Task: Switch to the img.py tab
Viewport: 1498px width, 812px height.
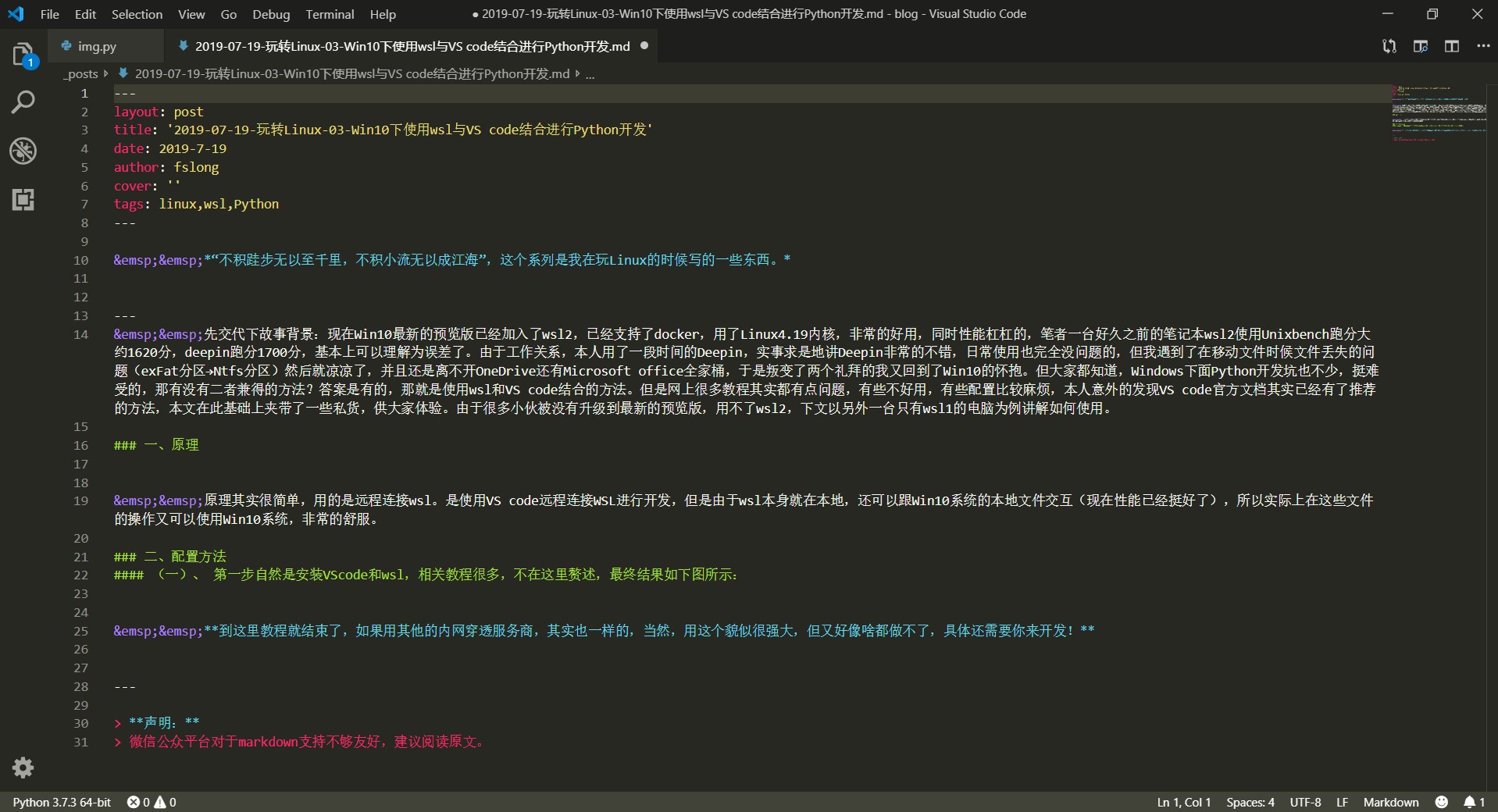Action: [x=106, y=46]
